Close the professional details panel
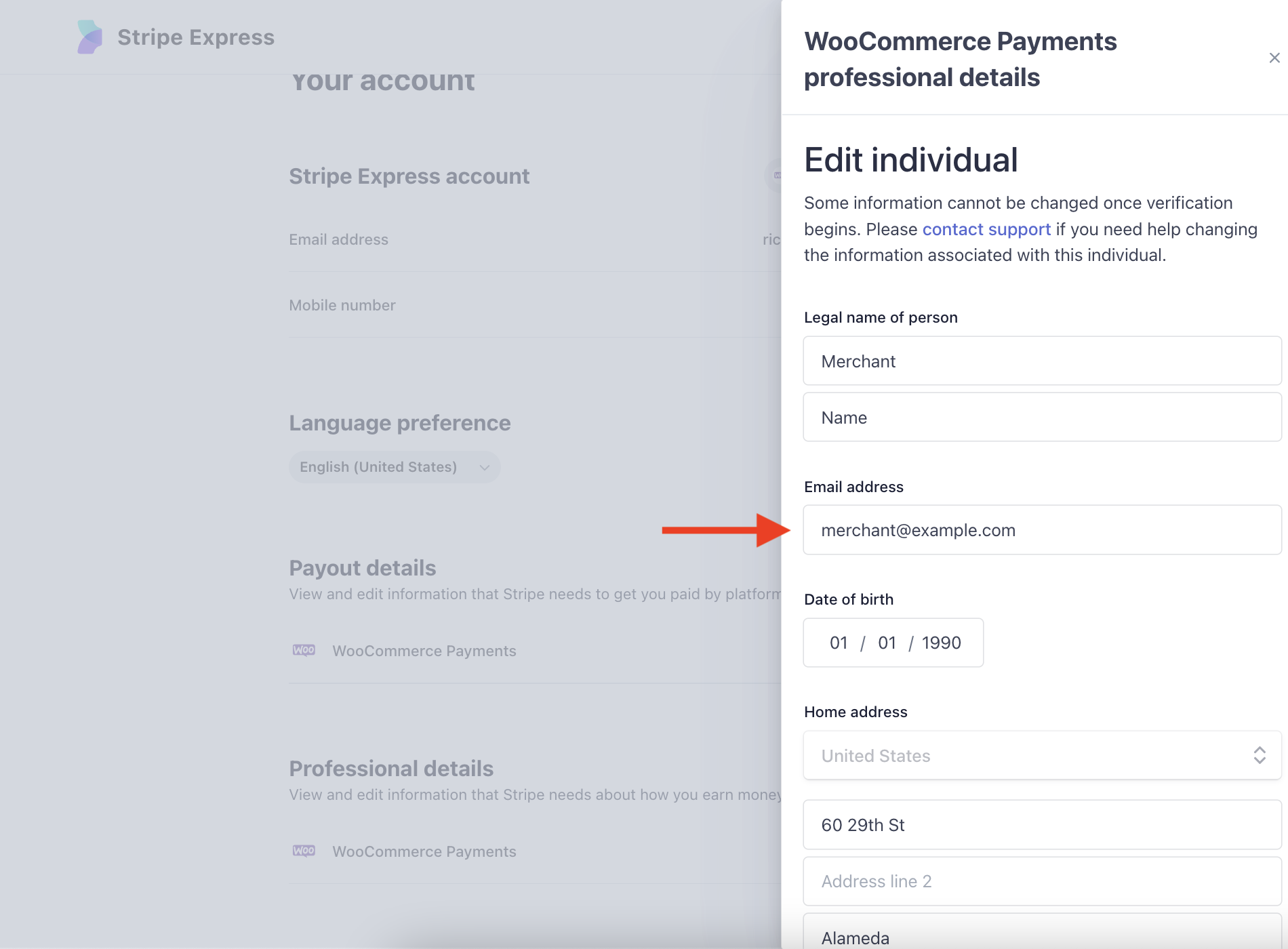Image resolution: width=1288 pixels, height=949 pixels. pos(1274,58)
